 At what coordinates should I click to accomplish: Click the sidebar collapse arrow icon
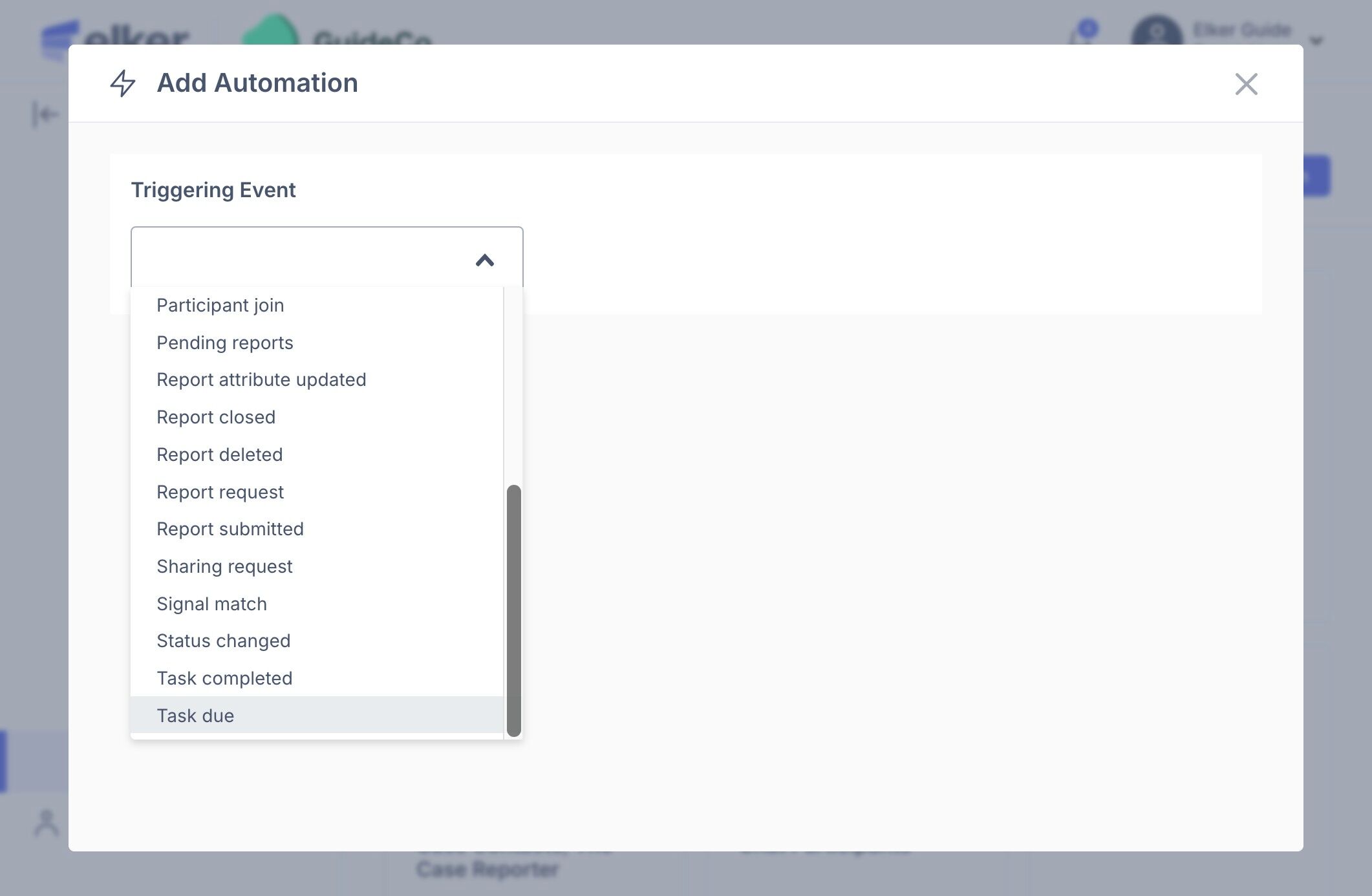tap(45, 114)
